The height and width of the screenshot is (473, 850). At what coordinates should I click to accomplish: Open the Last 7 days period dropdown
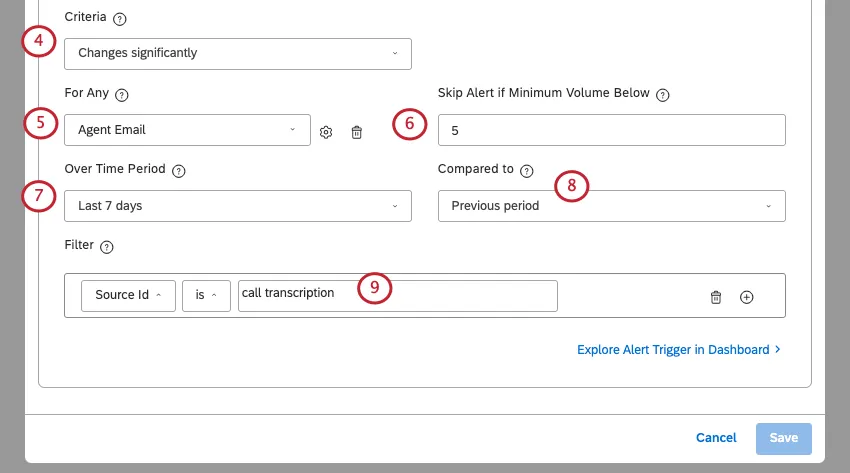pos(237,206)
